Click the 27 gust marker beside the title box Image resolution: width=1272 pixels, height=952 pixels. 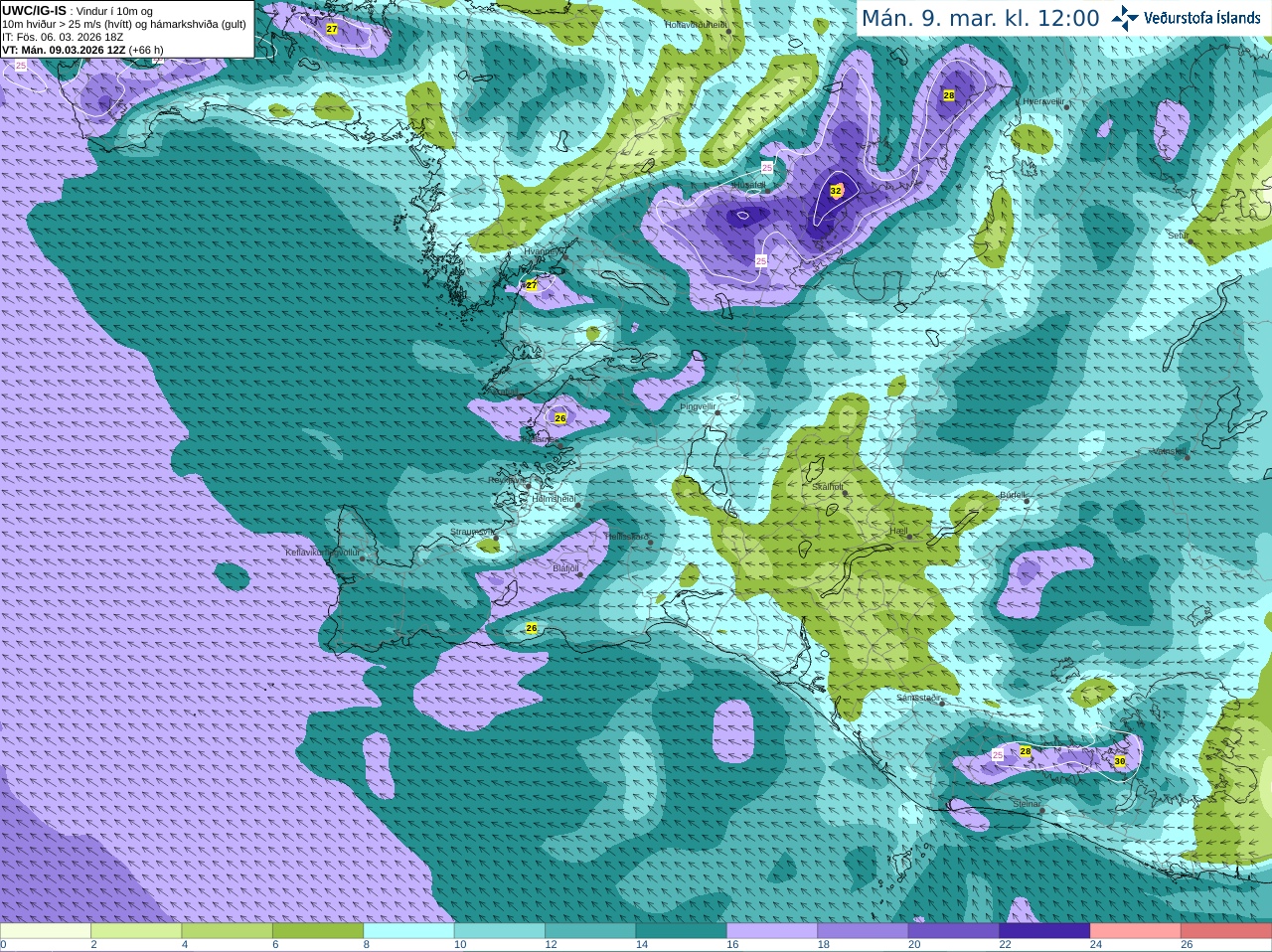(332, 29)
